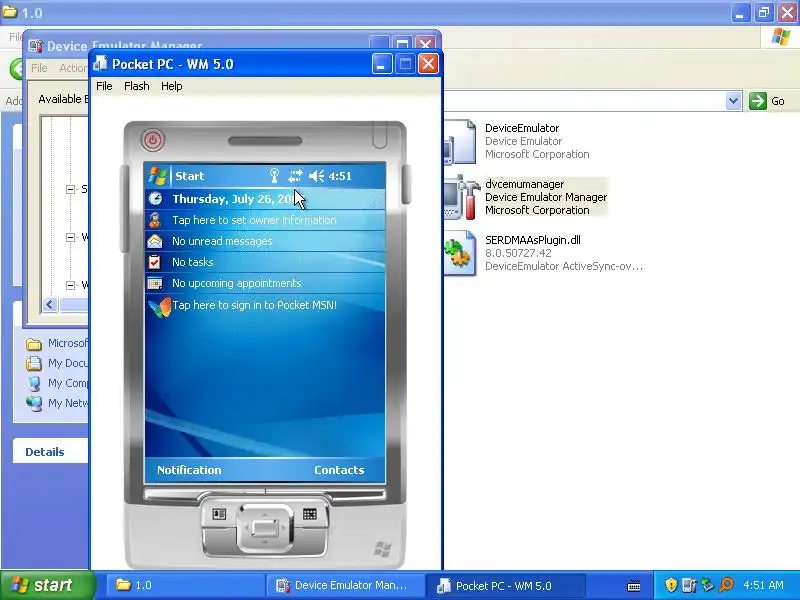This screenshot has height=600, width=800.
Task: Switch to Pocket PC - WM 5.0 taskbar button
Action: tap(505, 585)
